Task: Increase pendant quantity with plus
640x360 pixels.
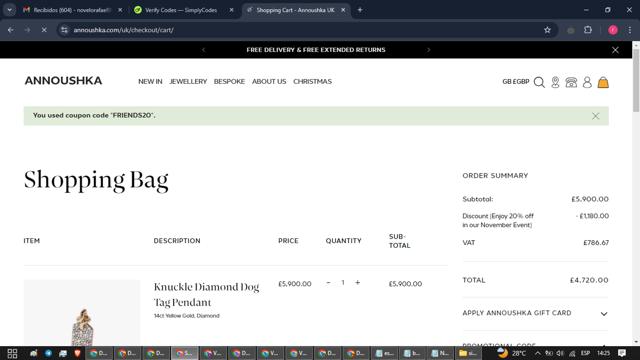Action: (358, 282)
